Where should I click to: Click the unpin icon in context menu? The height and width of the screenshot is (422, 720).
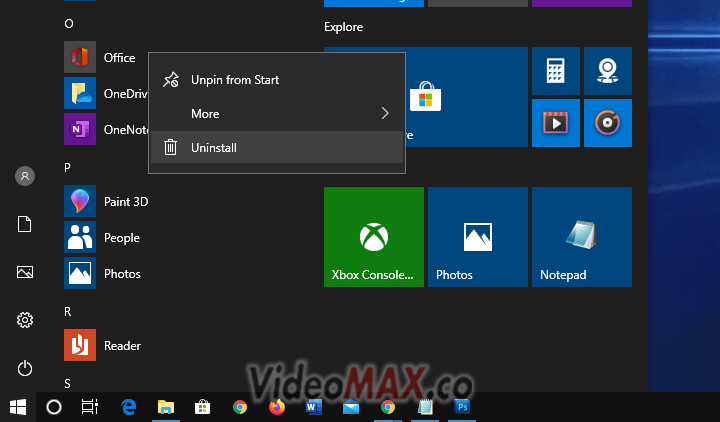[170, 80]
